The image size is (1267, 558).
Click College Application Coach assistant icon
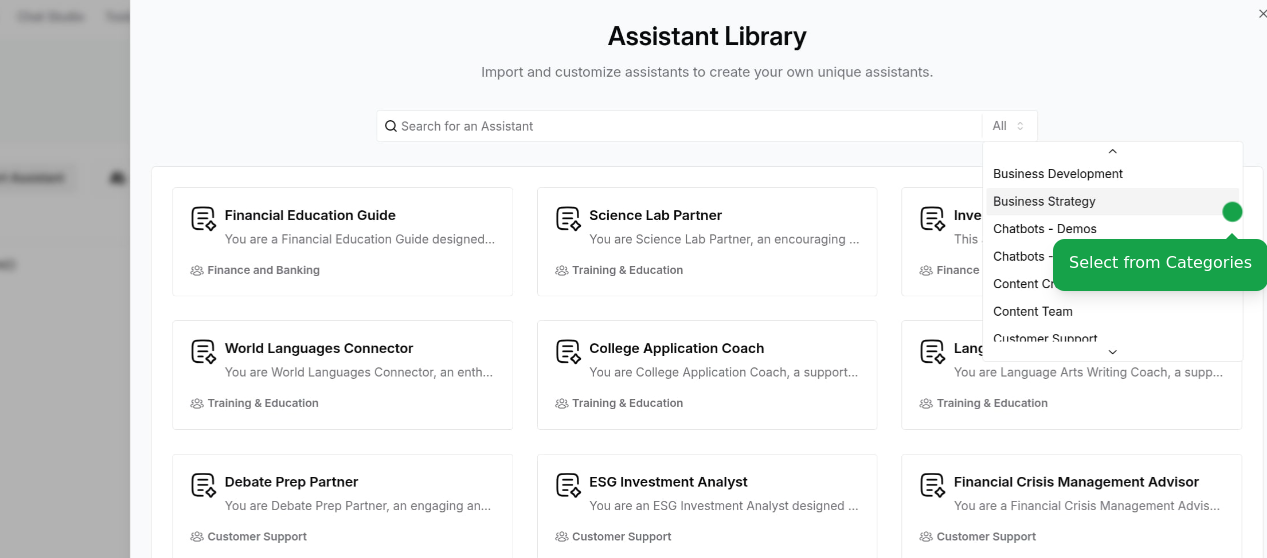click(569, 352)
